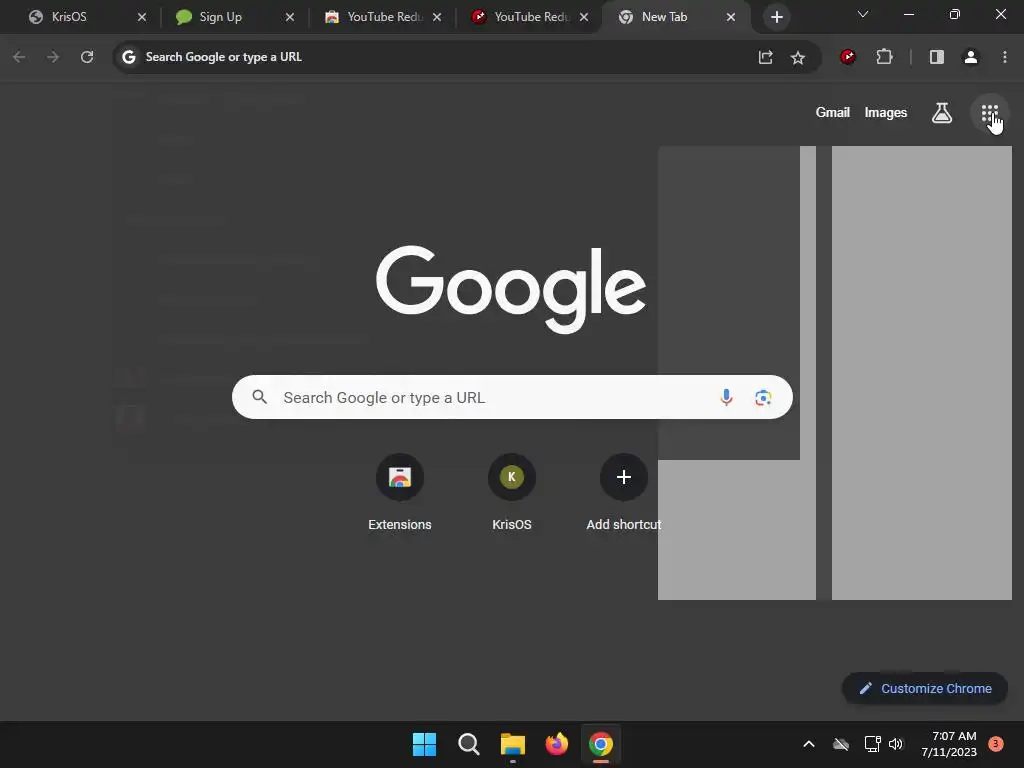Image resolution: width=1024 pixels, height=768 pixels.
Task: Open the network status tray icon
Action: (x=872, y=744)
